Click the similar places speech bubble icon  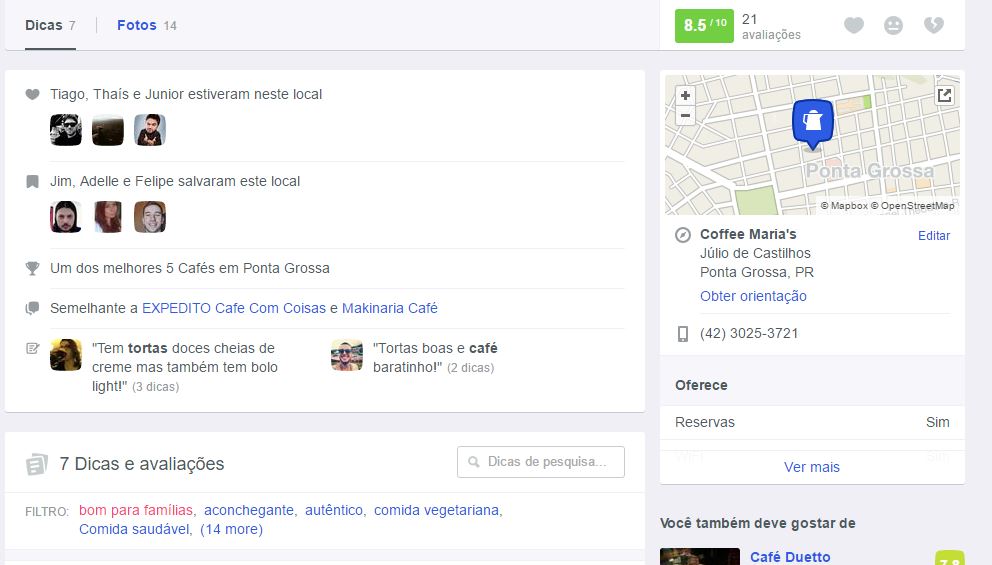click(x=32, y=308)
